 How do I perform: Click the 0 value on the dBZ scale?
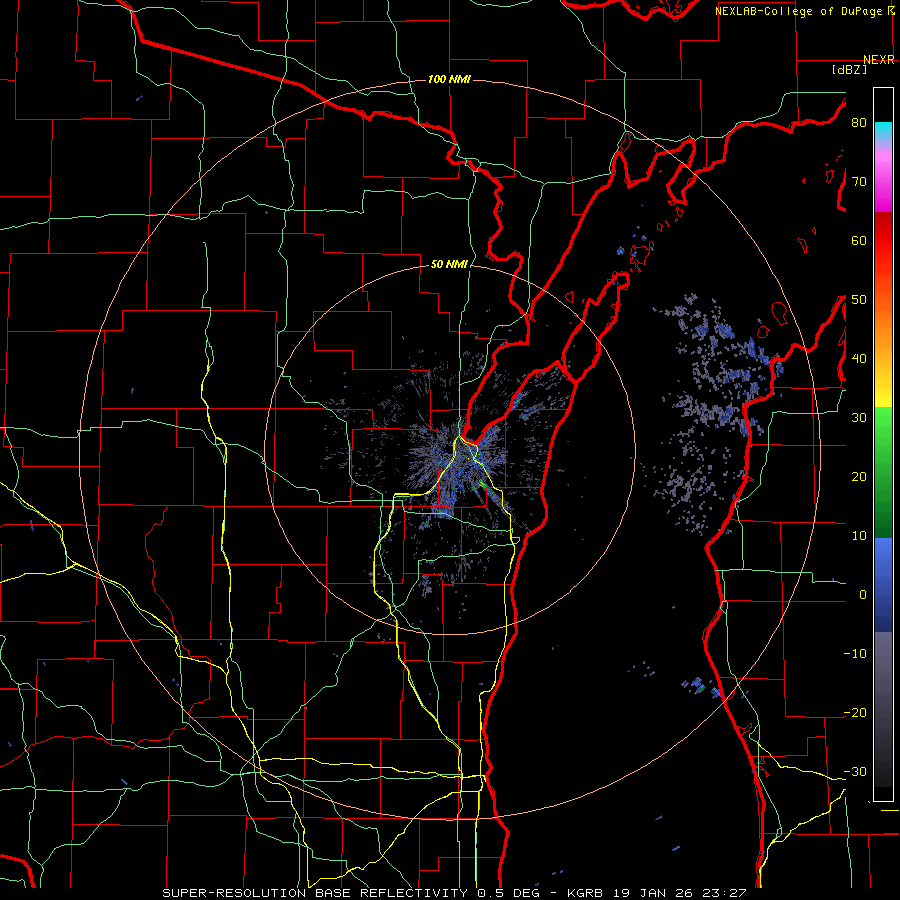(862, 595)
